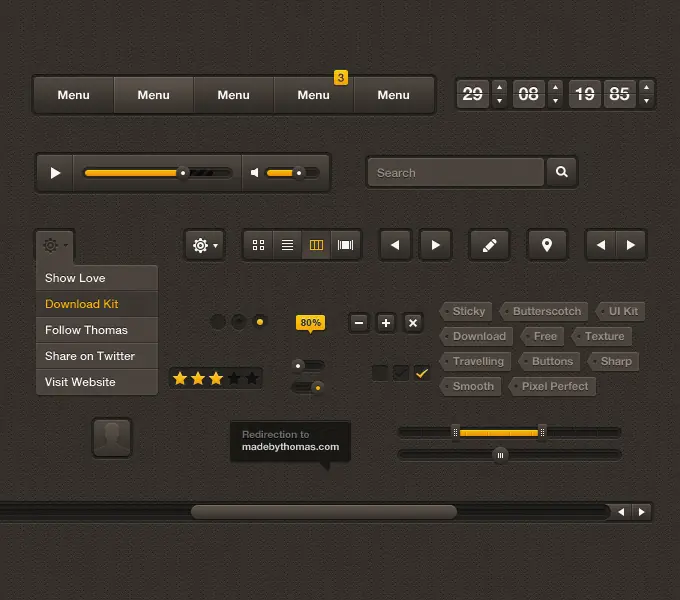
Task: Click the magnifier search button
Action: pos(562,172)
